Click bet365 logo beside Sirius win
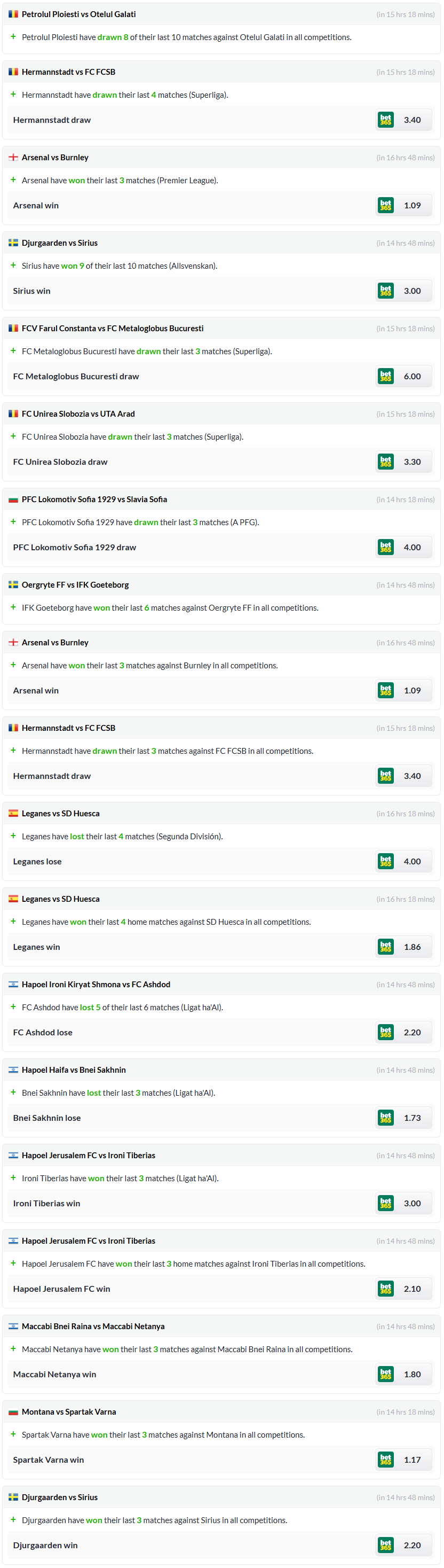The height and width of the screenshot is (1568, 444). (x=386, y=291)
